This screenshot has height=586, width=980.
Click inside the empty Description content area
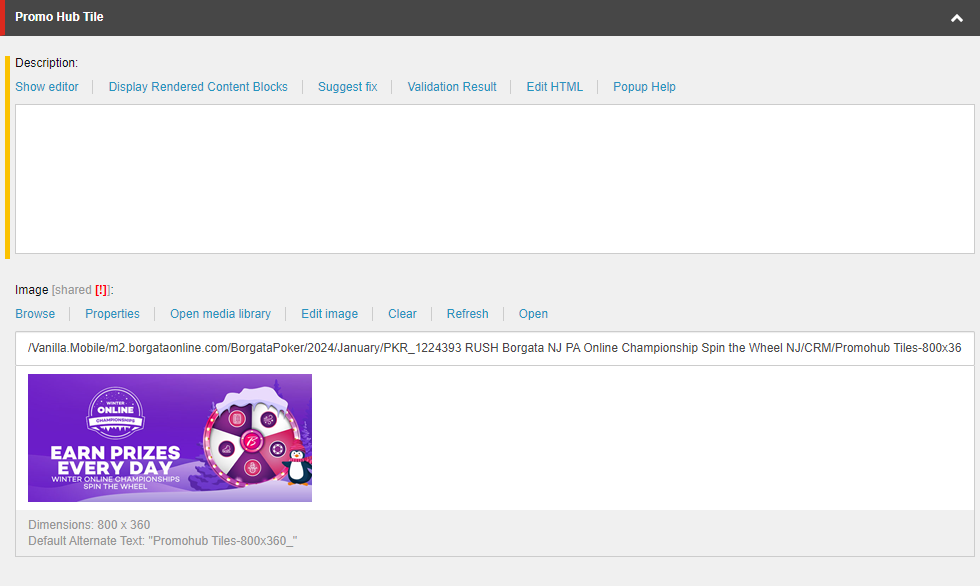[x=494, y=179]
